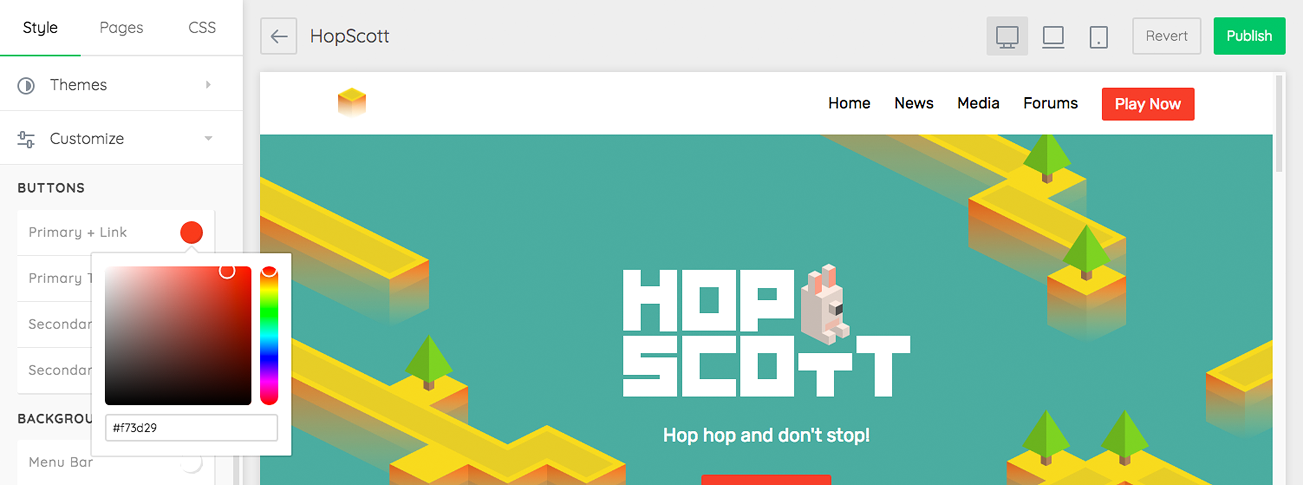Expand the Themes section arrow
Image resolution: width=1303 pixels, height=485 pixels.
[x=208, y=85]
